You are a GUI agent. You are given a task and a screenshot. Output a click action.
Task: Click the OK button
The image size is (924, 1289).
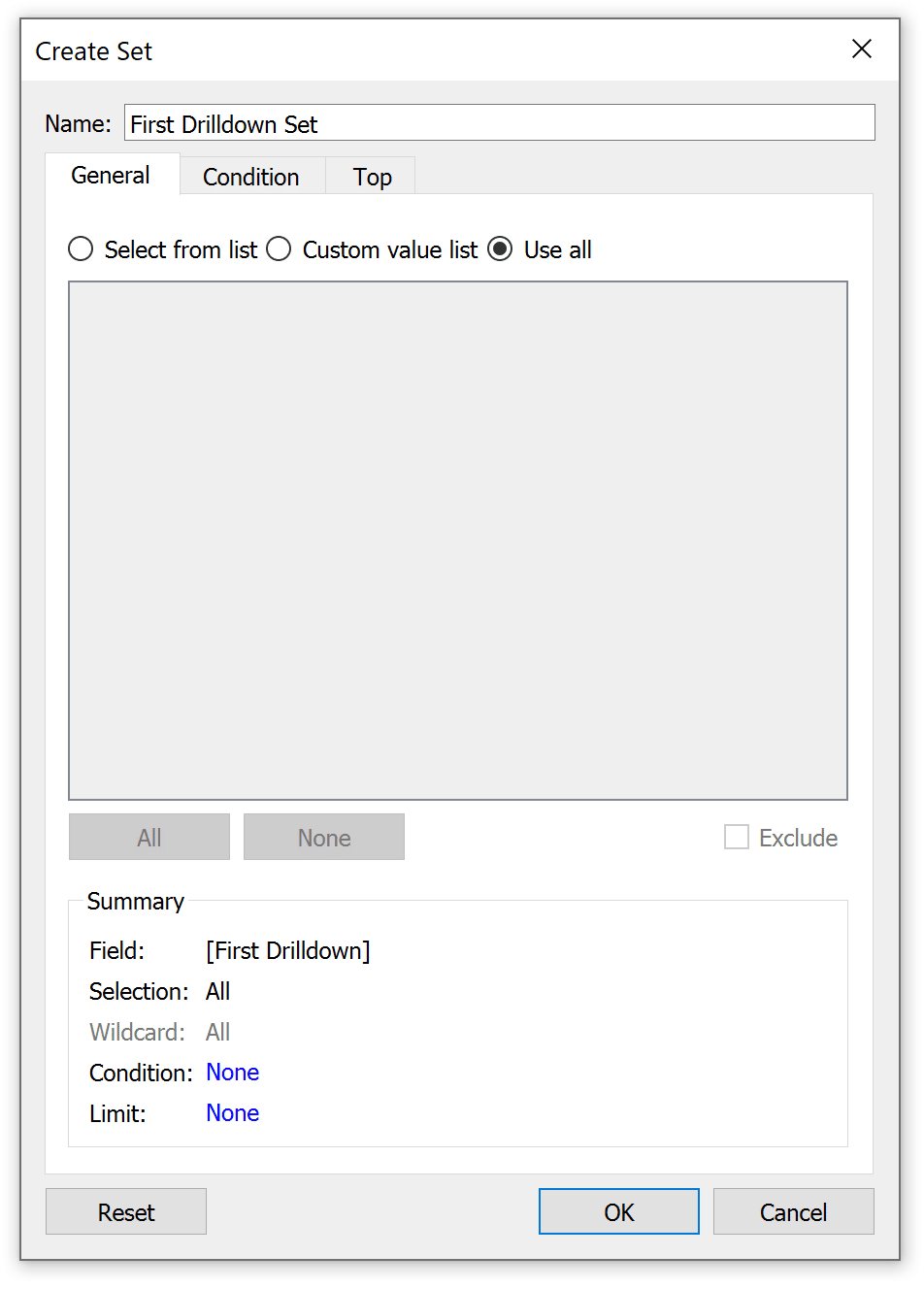pos(619,1211)
